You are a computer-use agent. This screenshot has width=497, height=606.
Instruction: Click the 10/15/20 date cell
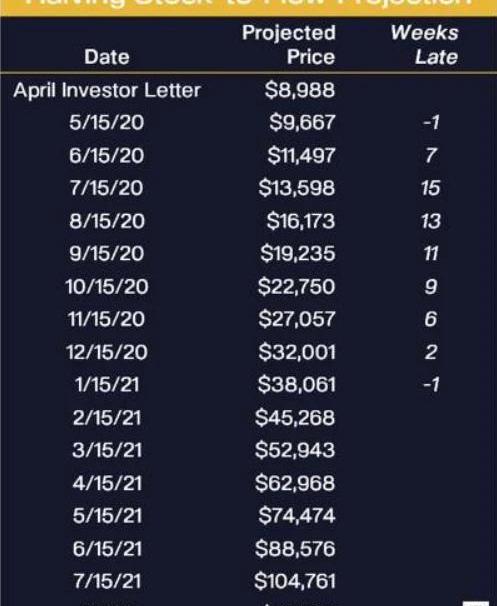tap(107, 287)
